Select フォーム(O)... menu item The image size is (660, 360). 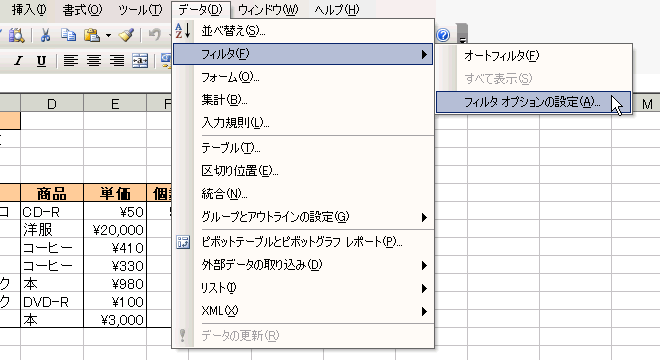(x=303, y=77)
